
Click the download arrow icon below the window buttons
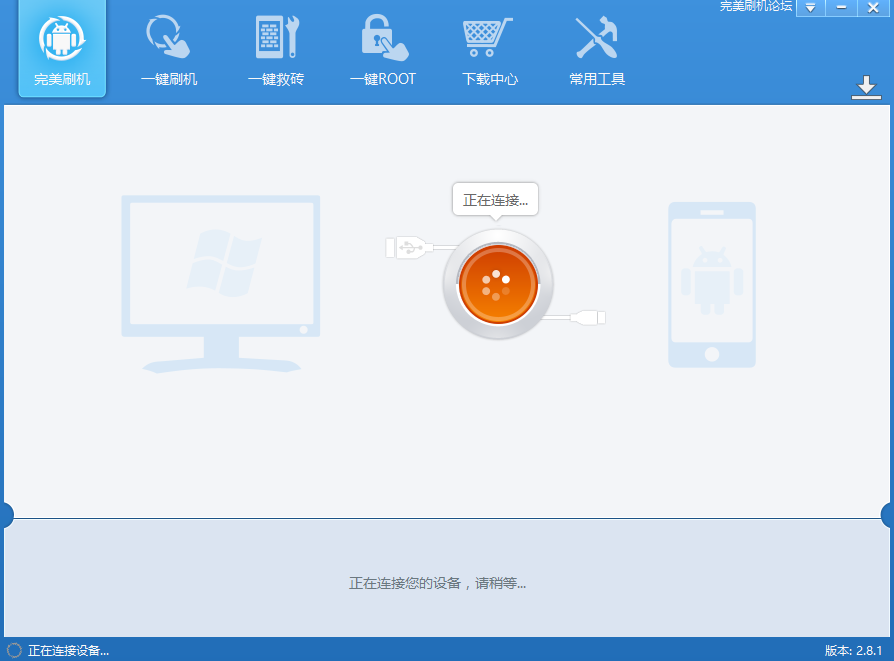866,87
